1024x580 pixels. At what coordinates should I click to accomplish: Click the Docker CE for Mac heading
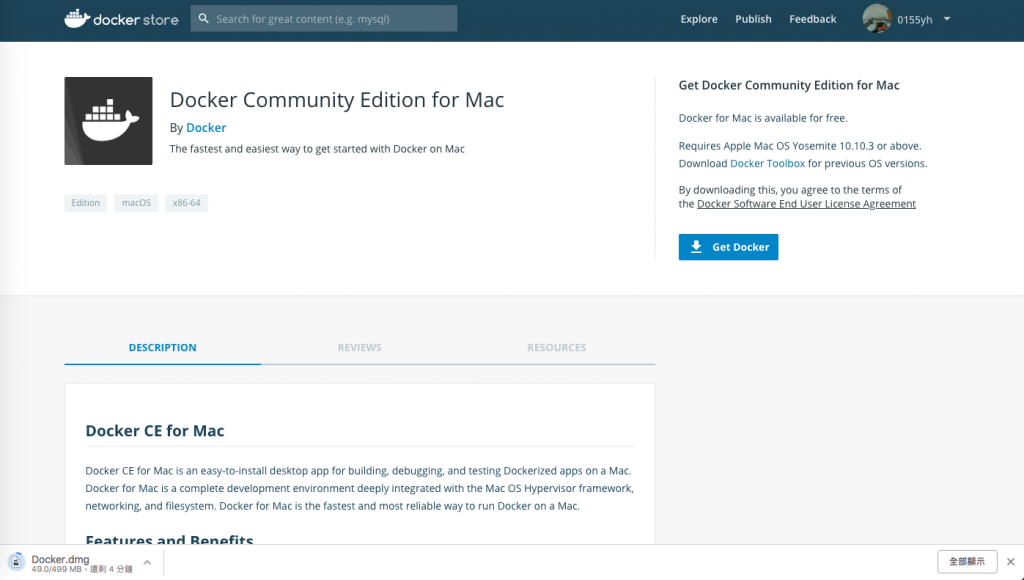click(155, 431)
